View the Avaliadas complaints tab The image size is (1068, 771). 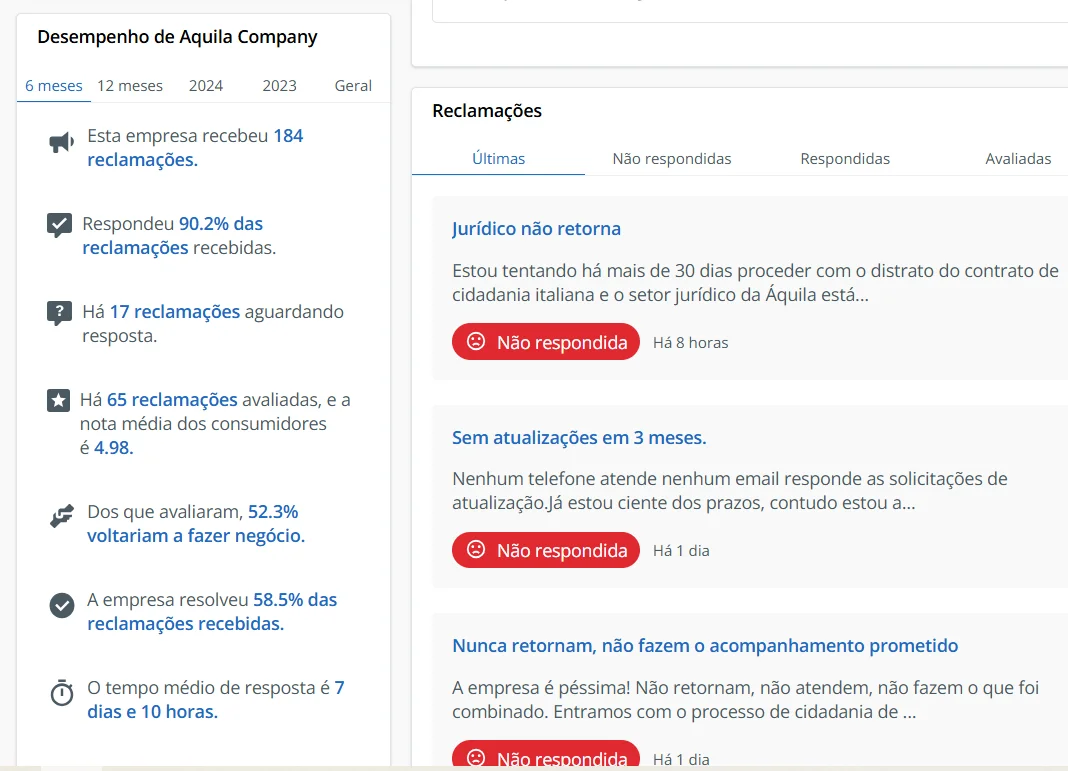(1018, 159)
